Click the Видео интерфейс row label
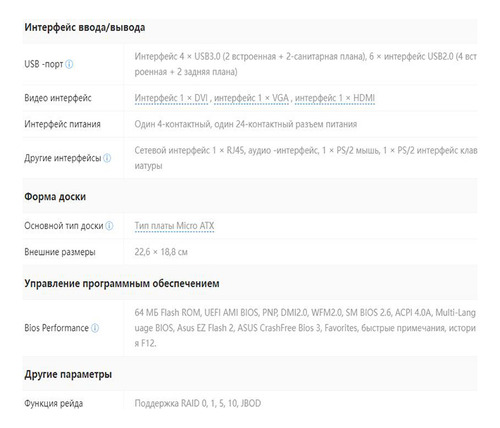 click(x=58, y=98)
